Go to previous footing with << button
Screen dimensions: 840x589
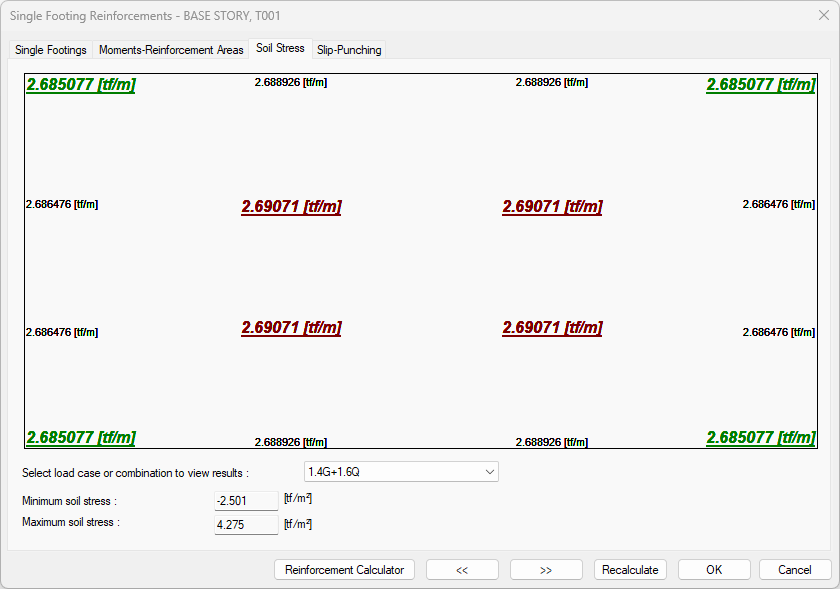[462, 570]
